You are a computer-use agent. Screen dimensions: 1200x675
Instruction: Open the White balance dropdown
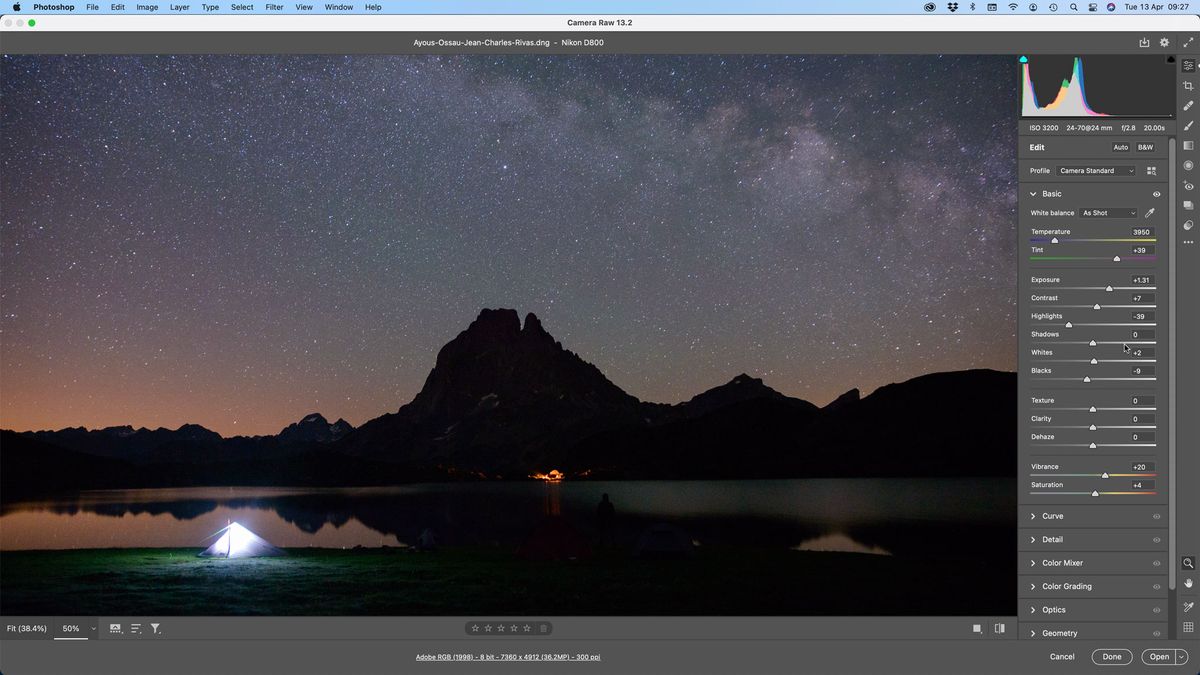tap(1107, 212)
